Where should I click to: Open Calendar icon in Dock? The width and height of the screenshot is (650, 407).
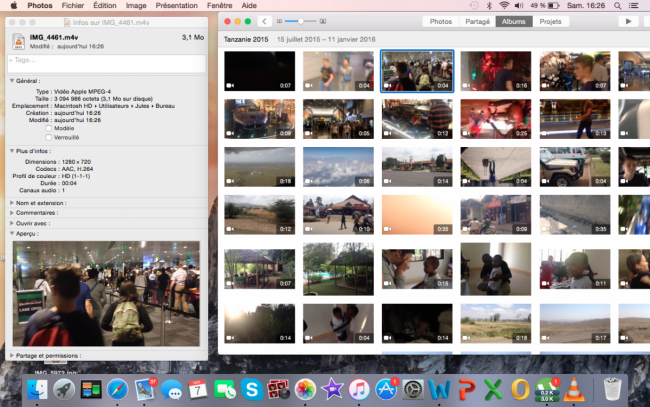(198, 389)
